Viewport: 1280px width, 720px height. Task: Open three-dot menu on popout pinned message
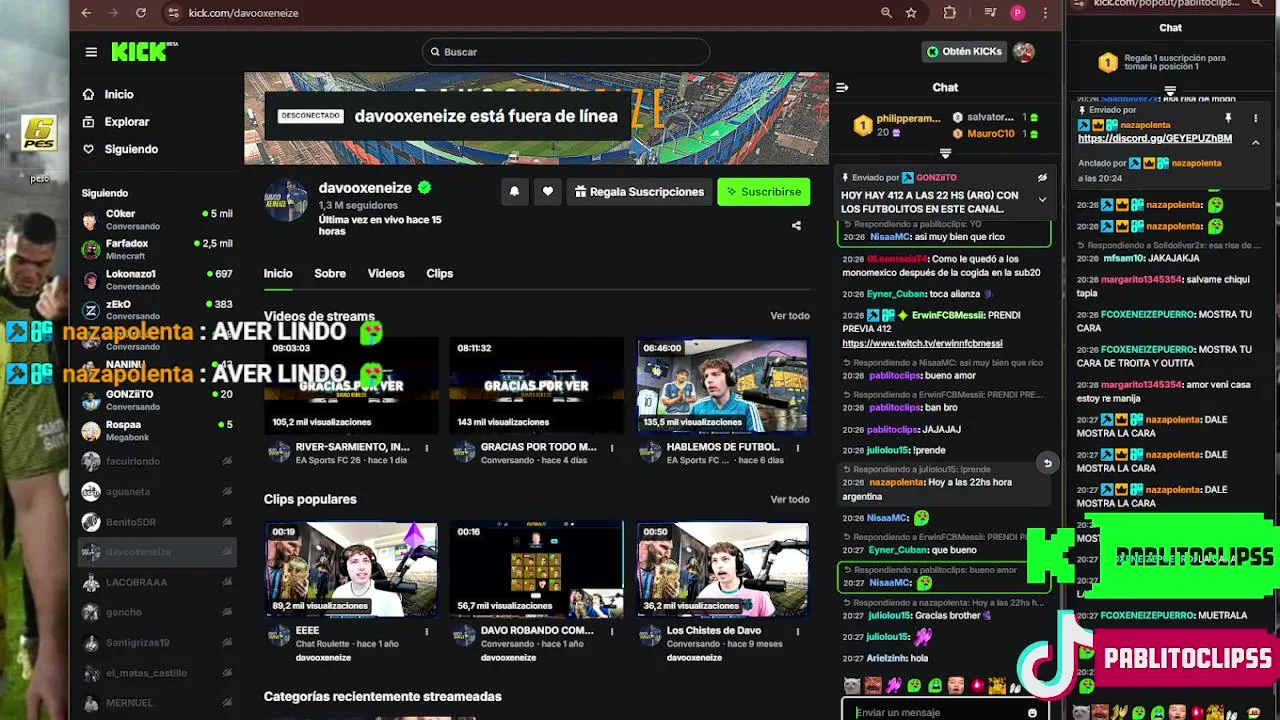[x=1256, y=118]
